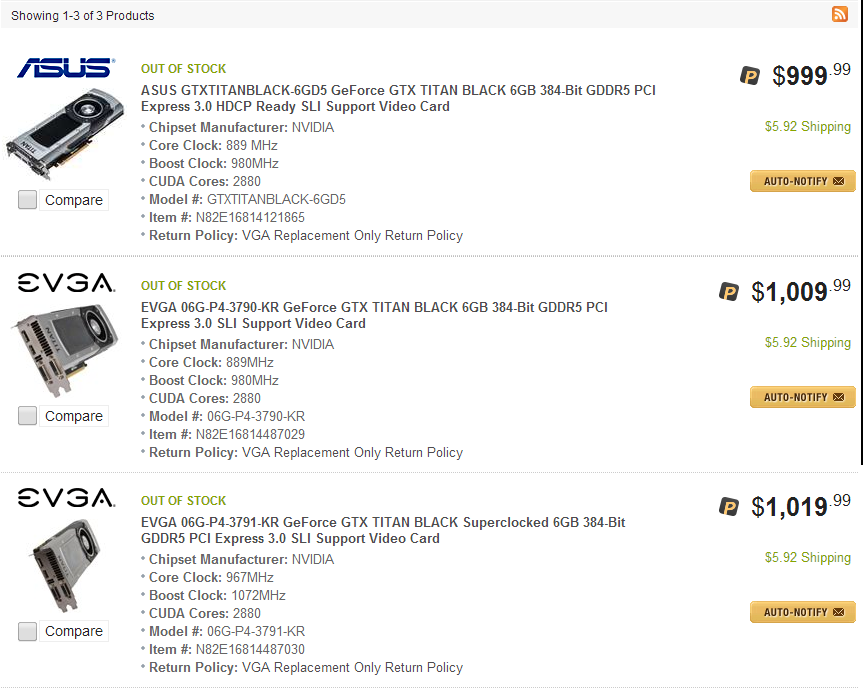863x688 pixels.
Task: Click the $5.92 Shipping text under $999.99
Action: 807,127
